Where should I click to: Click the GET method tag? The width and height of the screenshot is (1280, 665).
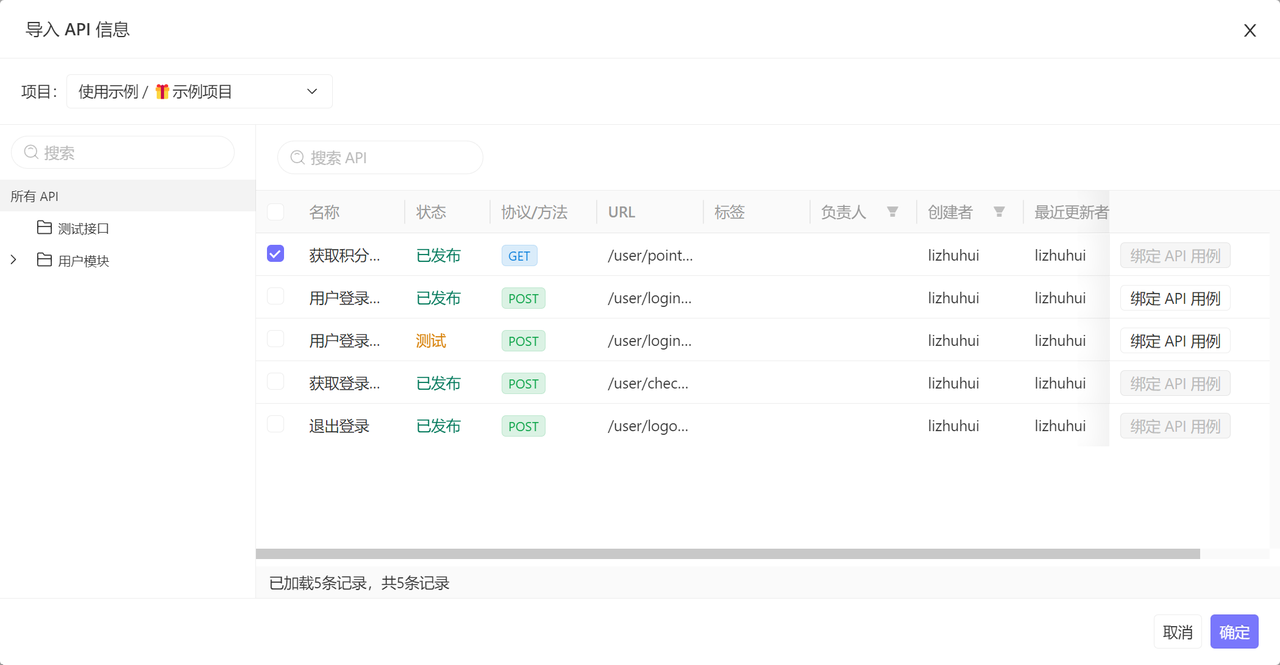[x=519, y=255]
